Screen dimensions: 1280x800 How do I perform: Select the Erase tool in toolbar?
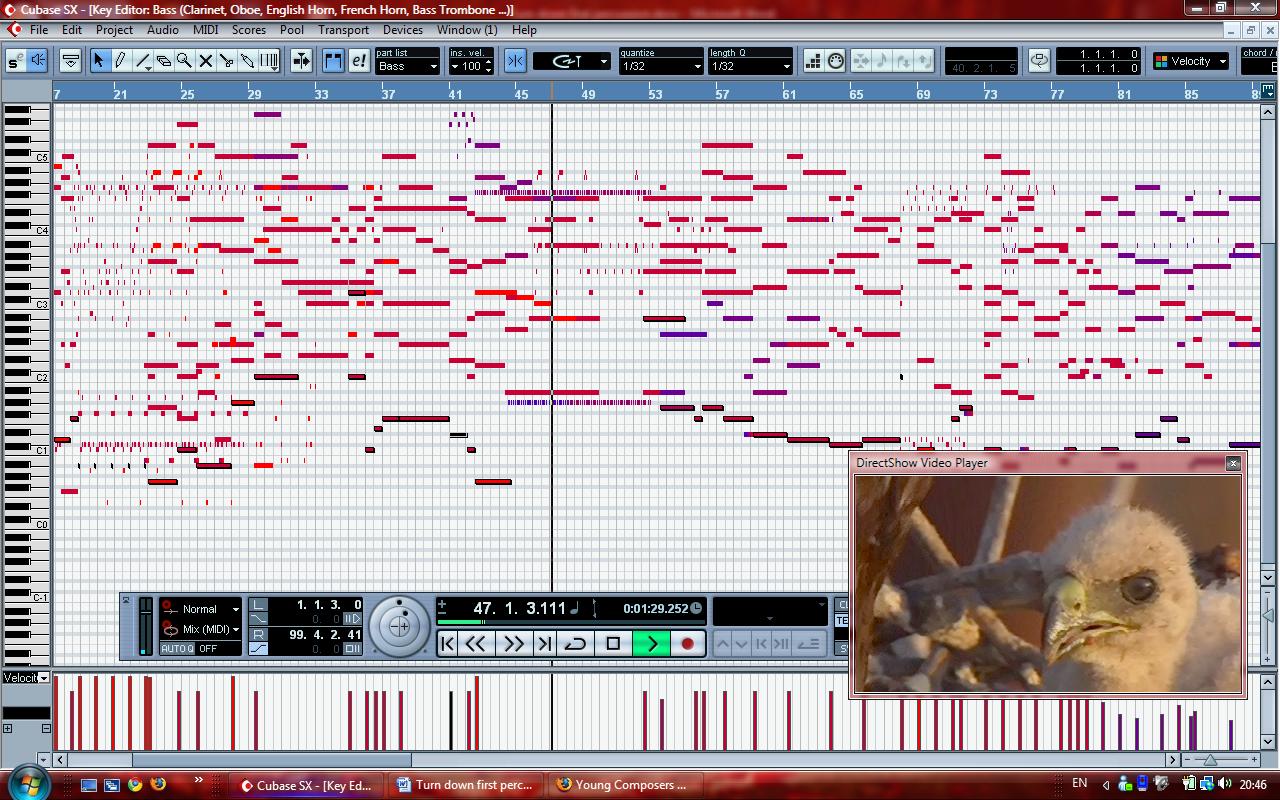click(163, 61)
